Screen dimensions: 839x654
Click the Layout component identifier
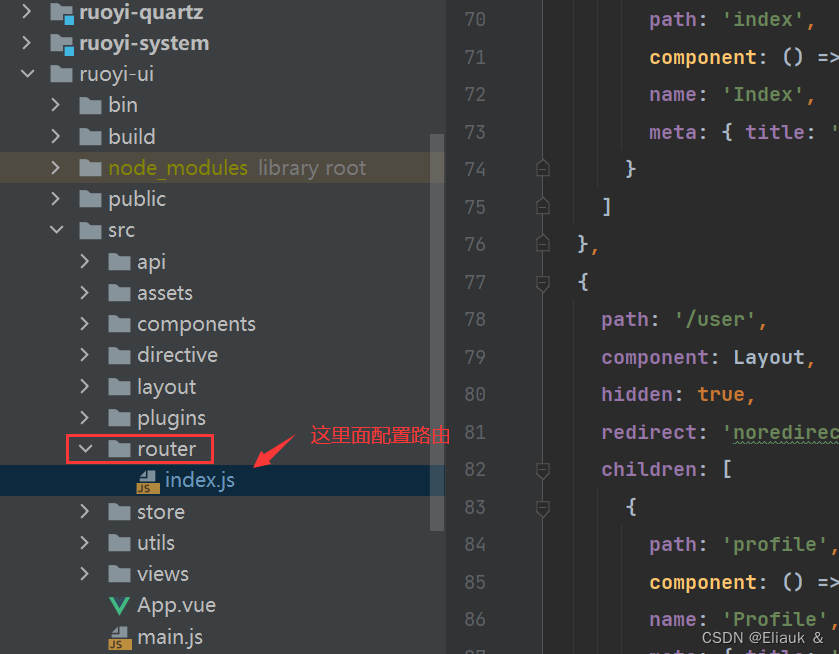(769, 358)
